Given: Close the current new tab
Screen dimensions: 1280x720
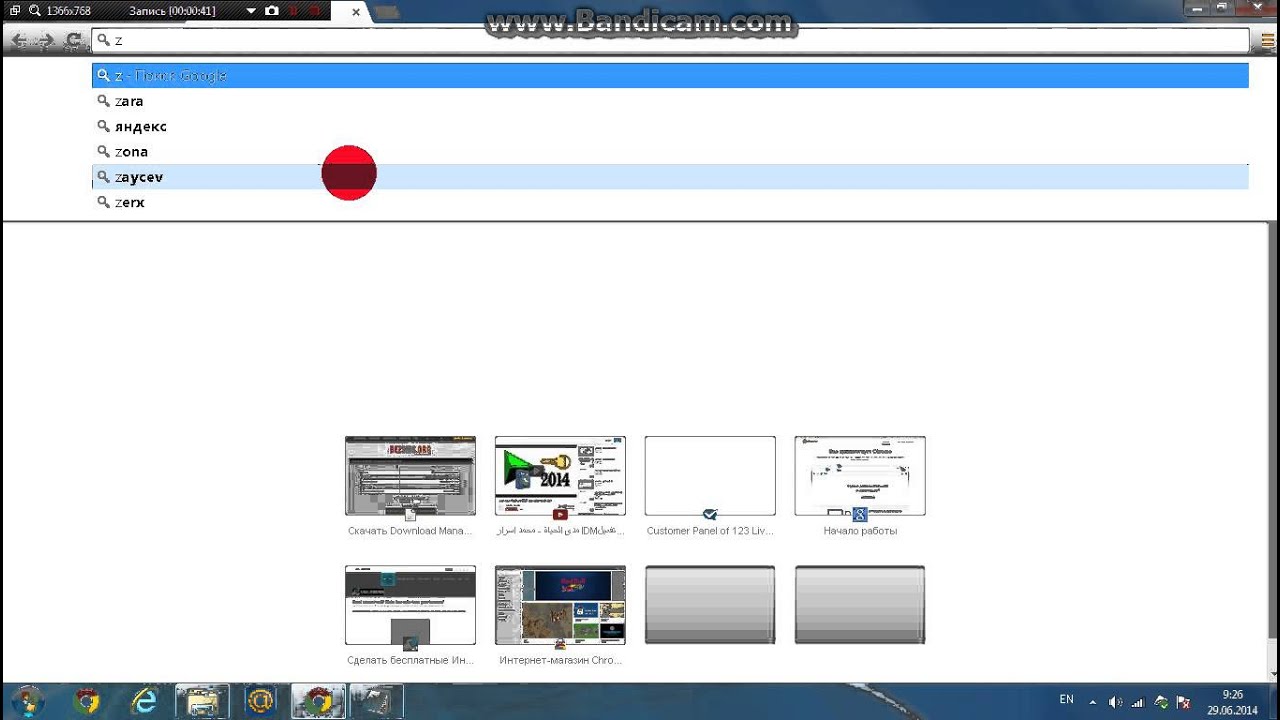Looking at the screenshot, I should tap(355, 12).
